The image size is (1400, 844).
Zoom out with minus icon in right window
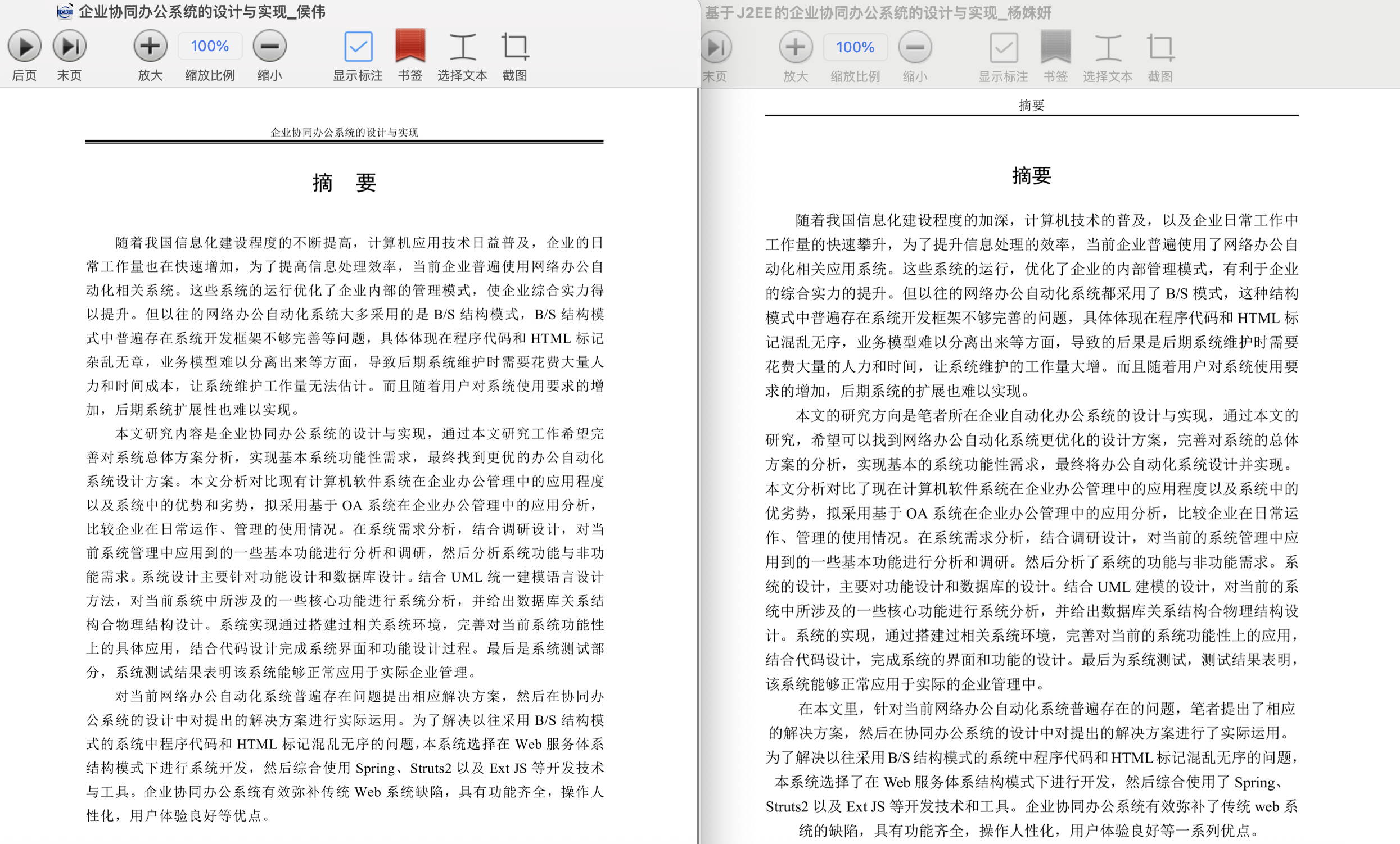(x=915, y=48)
